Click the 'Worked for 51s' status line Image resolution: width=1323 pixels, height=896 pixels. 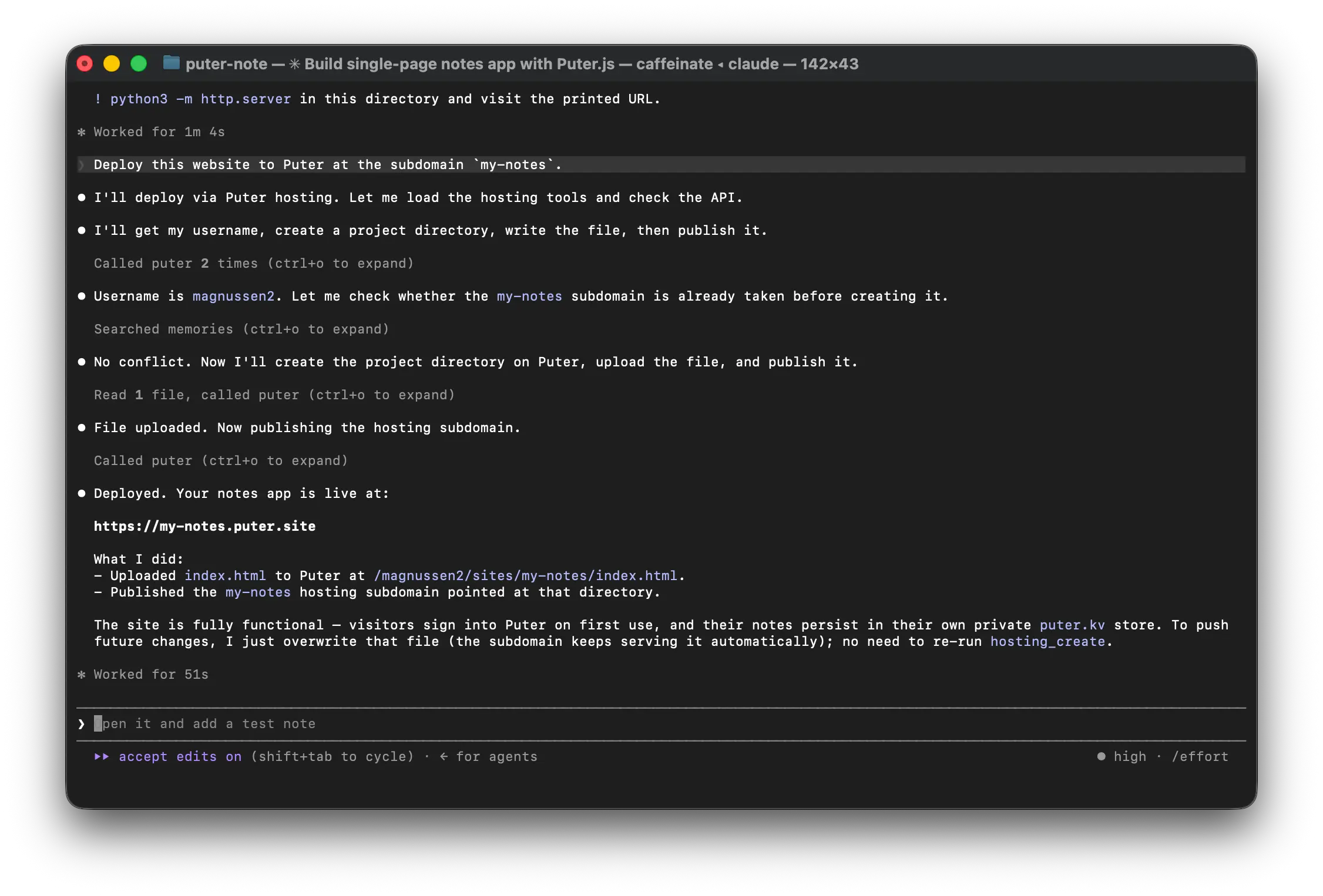151,675
